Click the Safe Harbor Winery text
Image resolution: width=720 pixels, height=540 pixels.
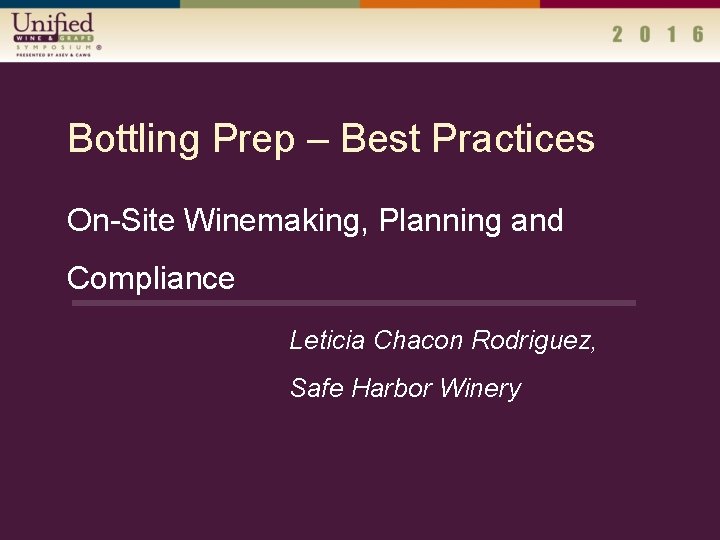pos(406,388)
